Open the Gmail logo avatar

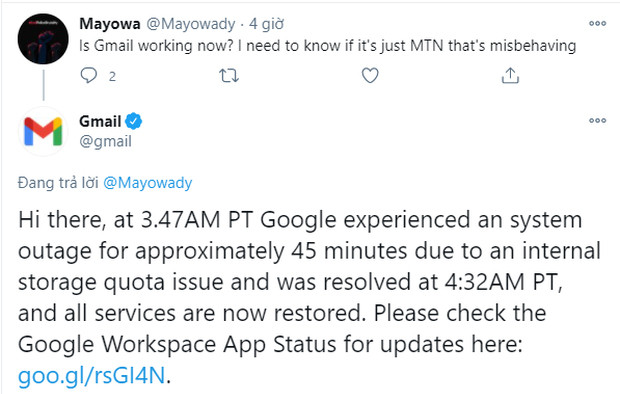coord(43,131)
